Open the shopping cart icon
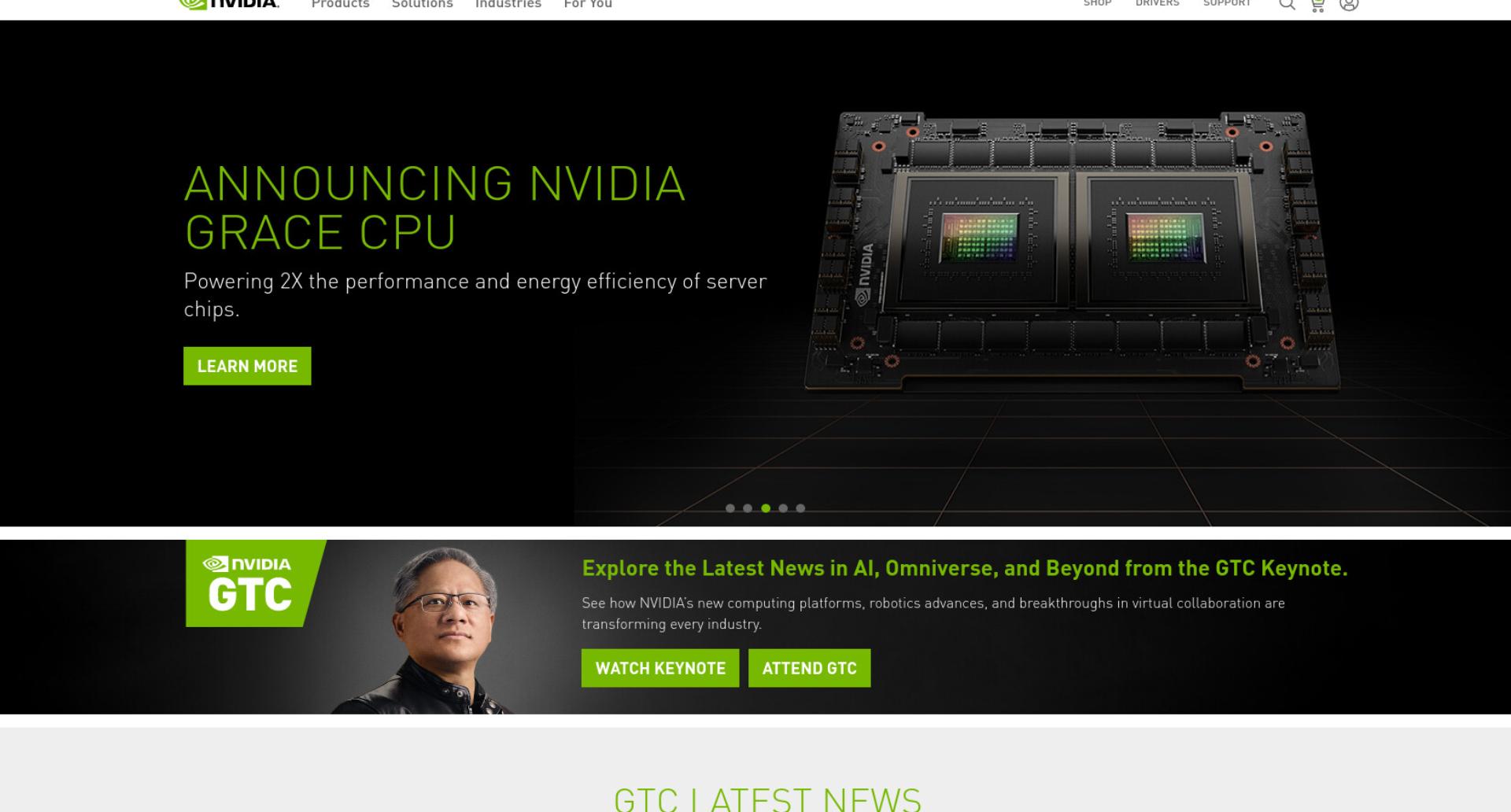This screenshot has height=812, width=1511. pyautogui.click(x=1317, y=5)
